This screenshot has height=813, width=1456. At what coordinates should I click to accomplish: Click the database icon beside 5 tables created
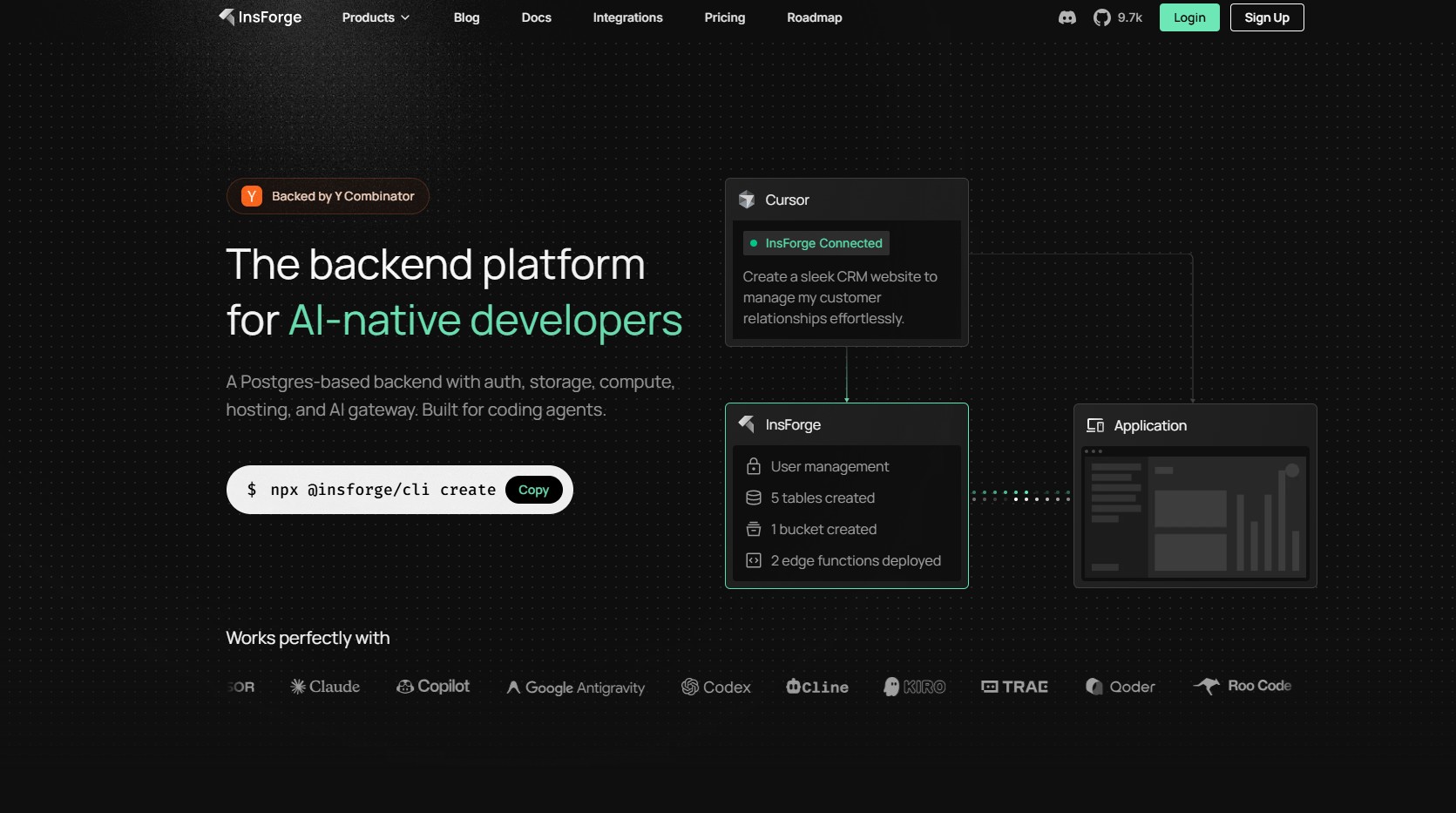[x=754, y=498]
